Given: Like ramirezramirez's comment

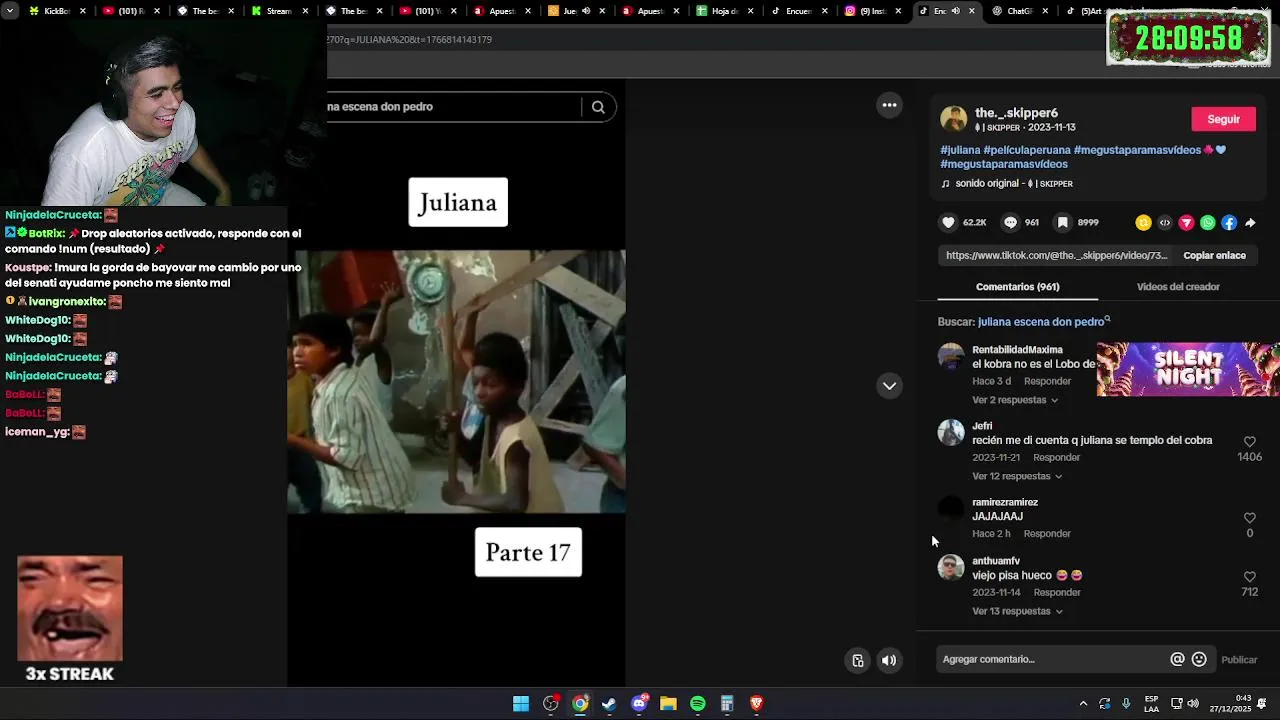Looking at the screenshot, I should click(x=1250, y=518).
